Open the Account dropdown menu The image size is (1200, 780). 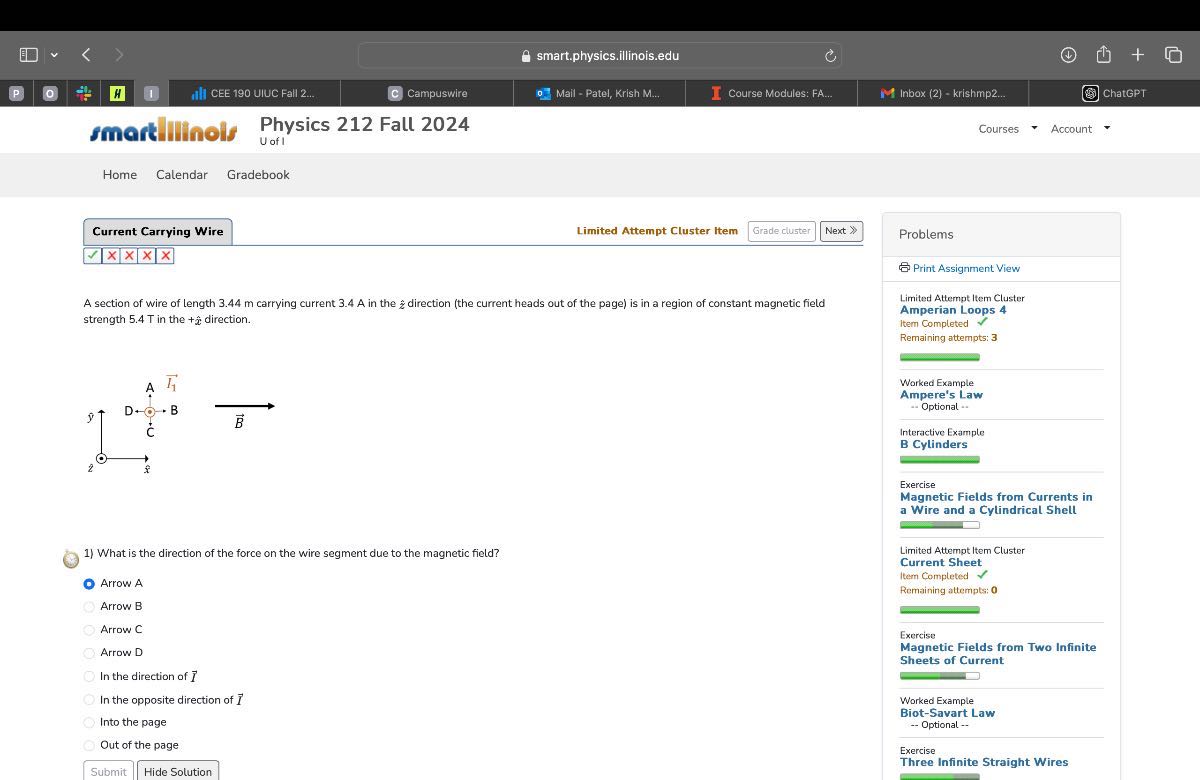(1081, 129)
